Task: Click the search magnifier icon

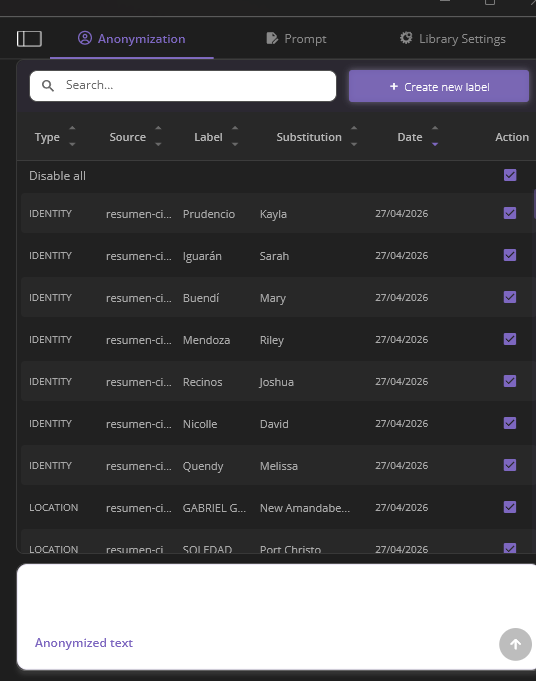Action: pos(48,86)
